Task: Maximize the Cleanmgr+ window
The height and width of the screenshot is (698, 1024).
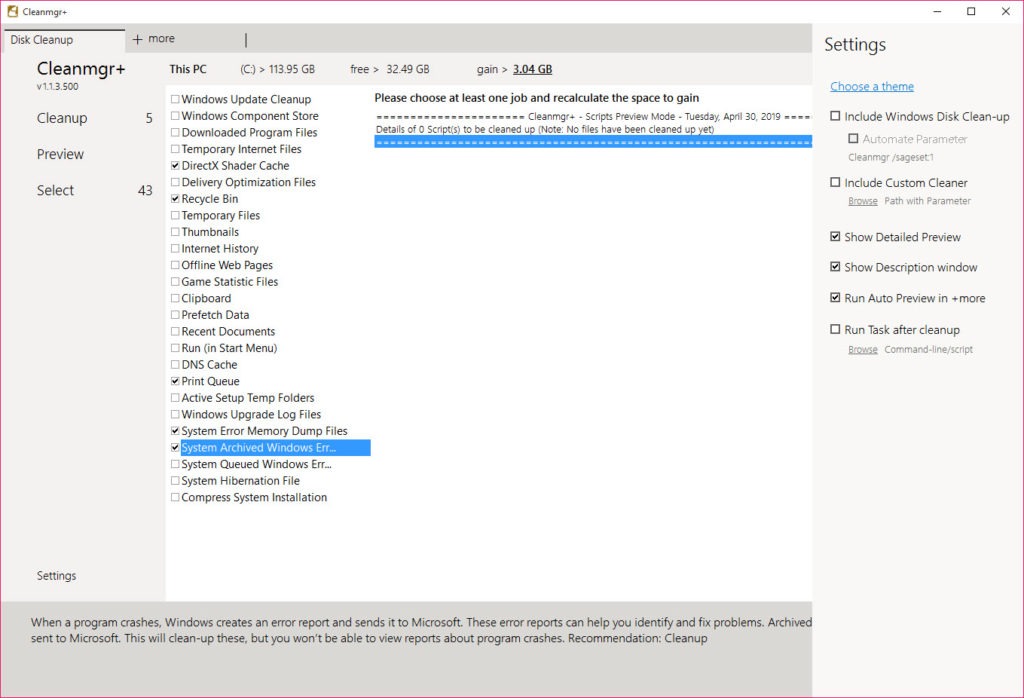Action: [970, 12]
